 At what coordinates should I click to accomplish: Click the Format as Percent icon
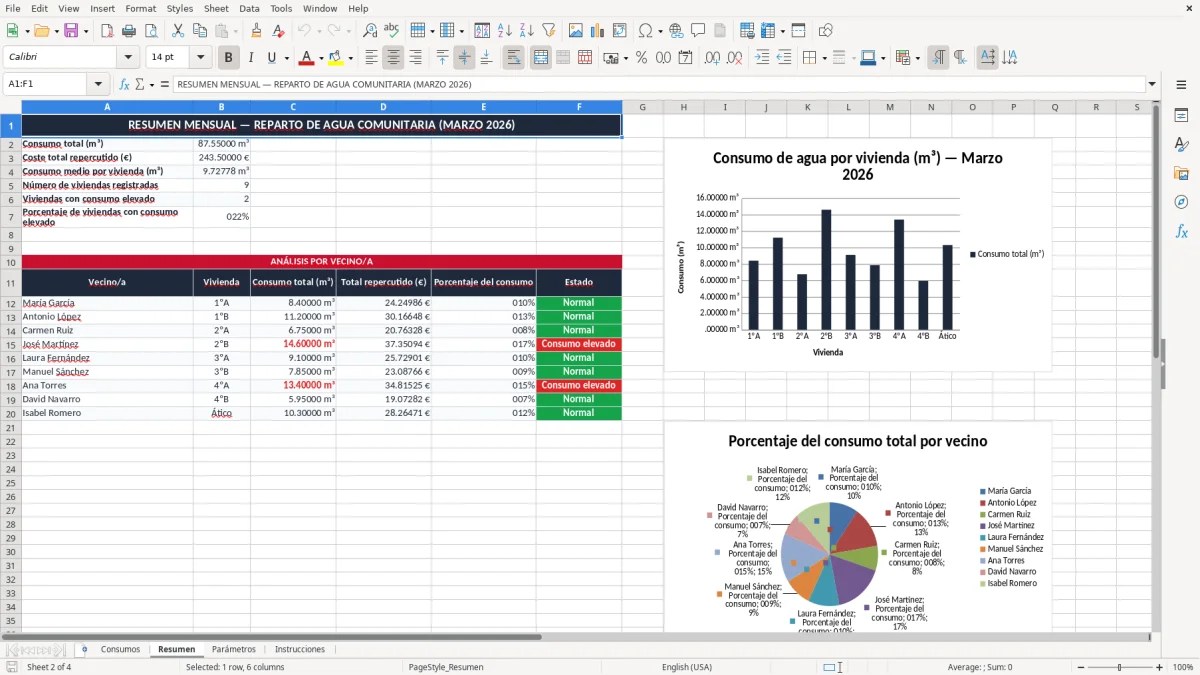[x=641, y=58]
